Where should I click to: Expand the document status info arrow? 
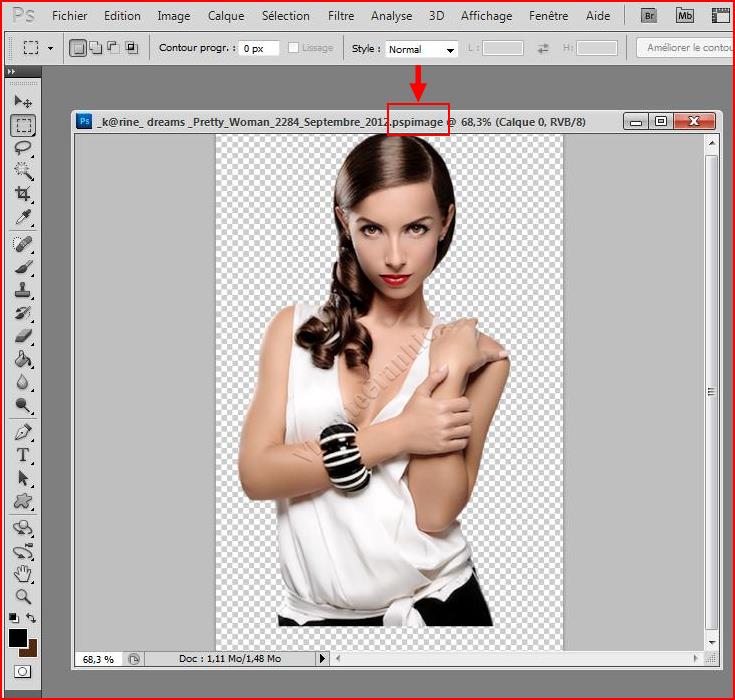point(322,659)
